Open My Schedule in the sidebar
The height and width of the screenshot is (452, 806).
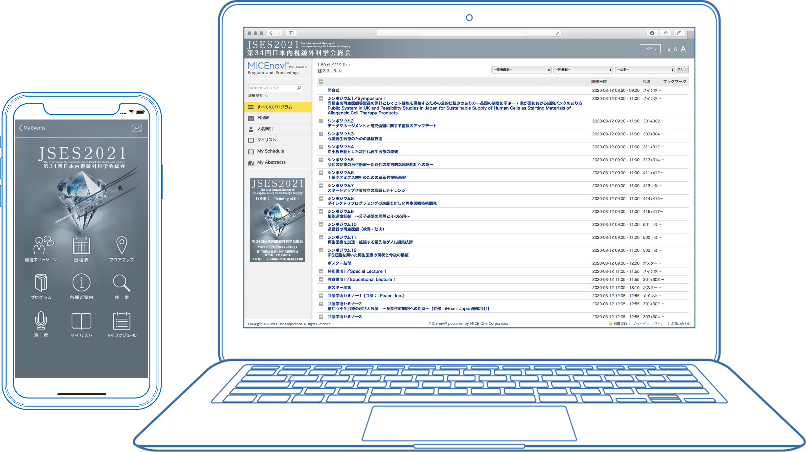pos(278,151)
